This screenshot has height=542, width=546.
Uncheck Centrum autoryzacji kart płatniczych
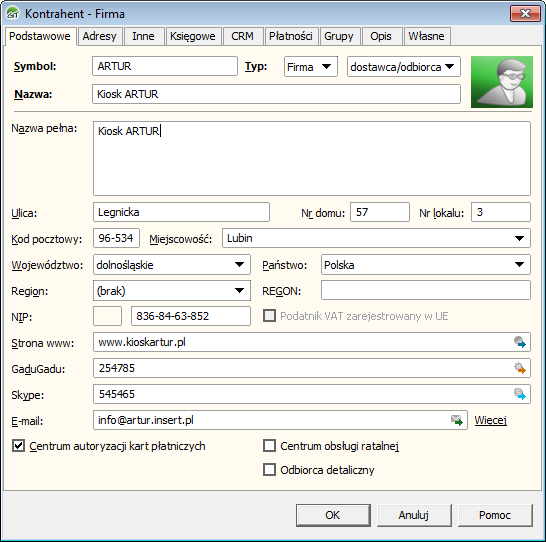[18, 446]
